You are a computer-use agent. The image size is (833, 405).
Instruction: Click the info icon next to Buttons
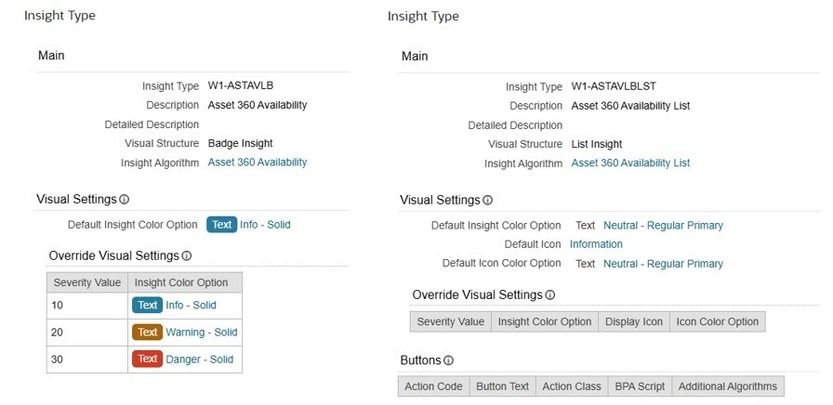click(448, 360)
